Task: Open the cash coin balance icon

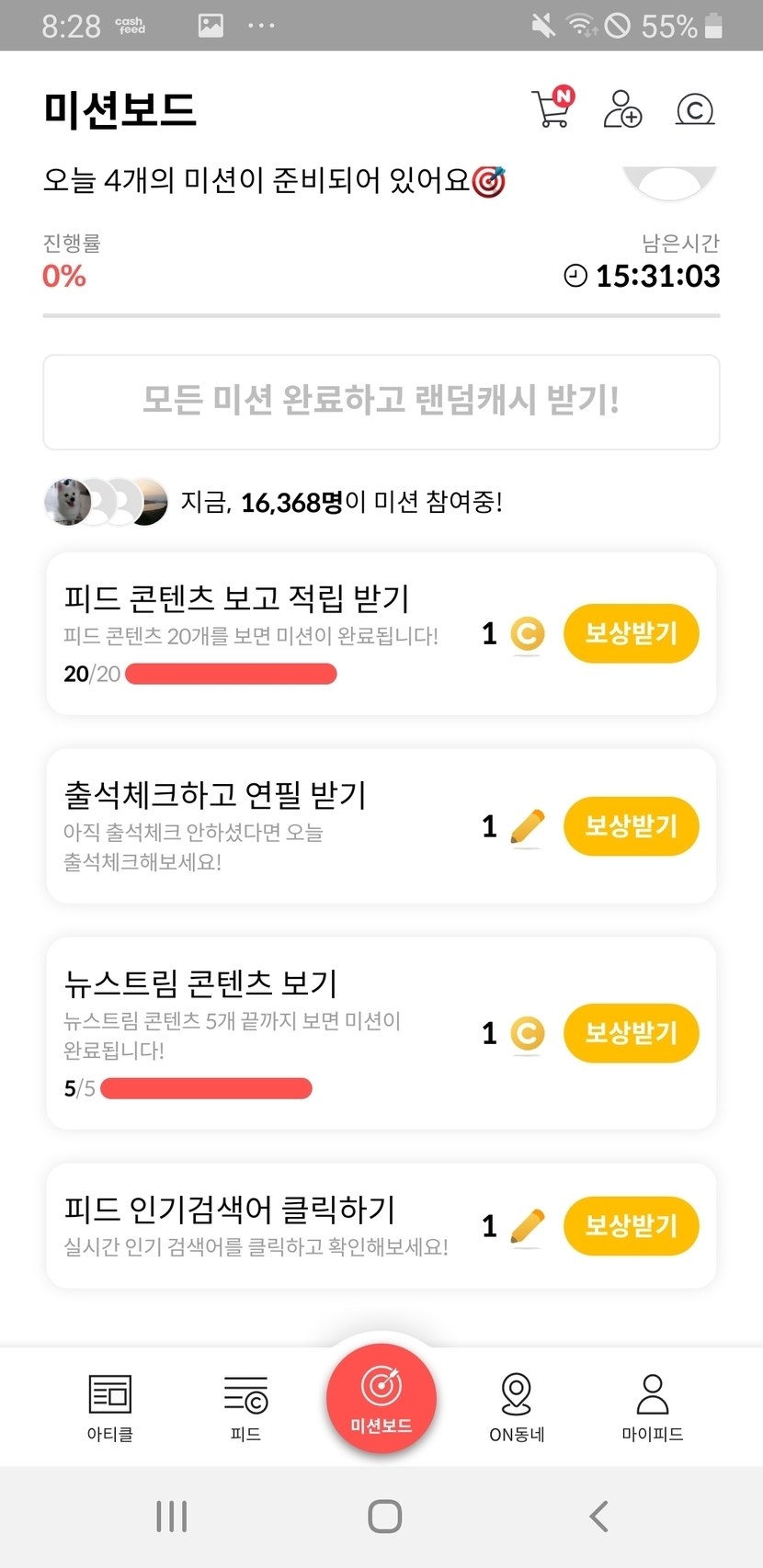Action: [695, 109]
